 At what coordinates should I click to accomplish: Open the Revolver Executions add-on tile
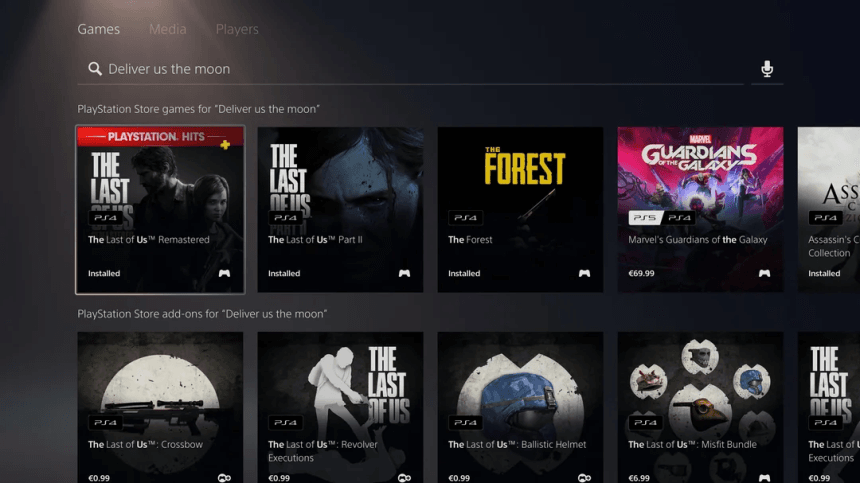click(340, 407)
